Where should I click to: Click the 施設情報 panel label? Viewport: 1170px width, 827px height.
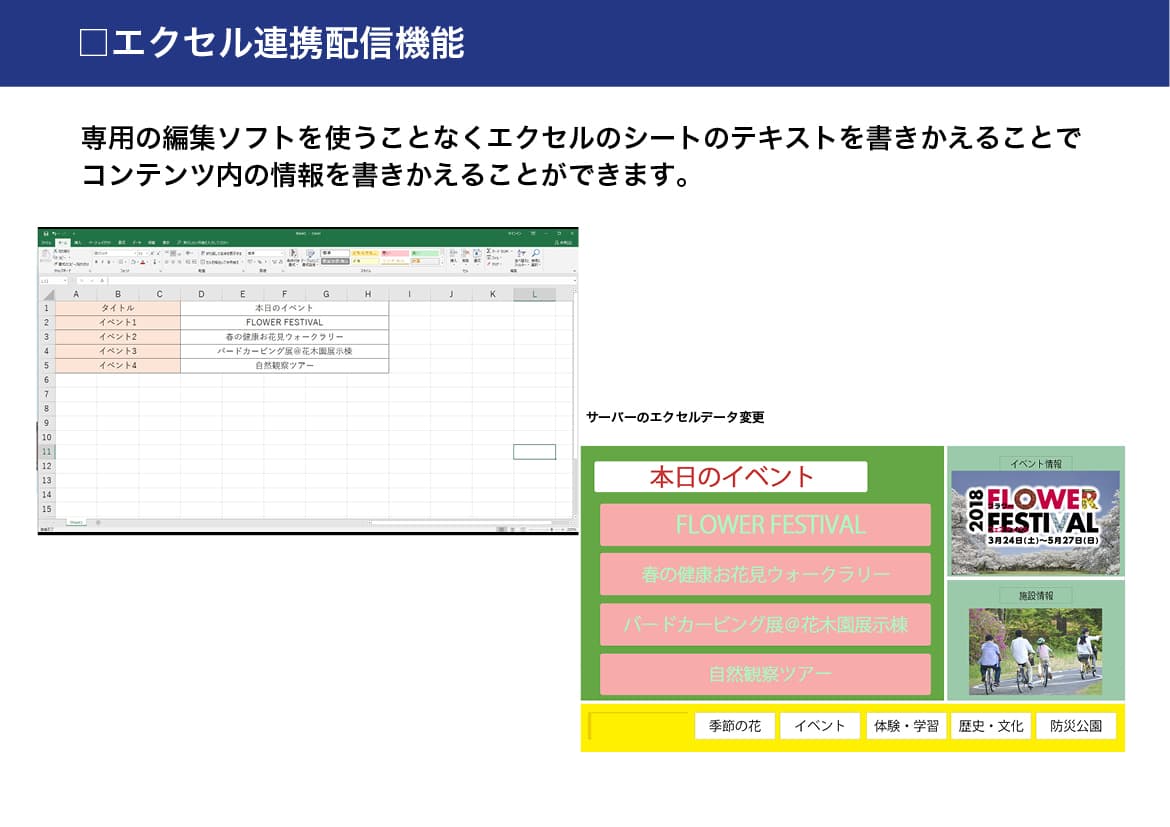(x=1036, y=595)
